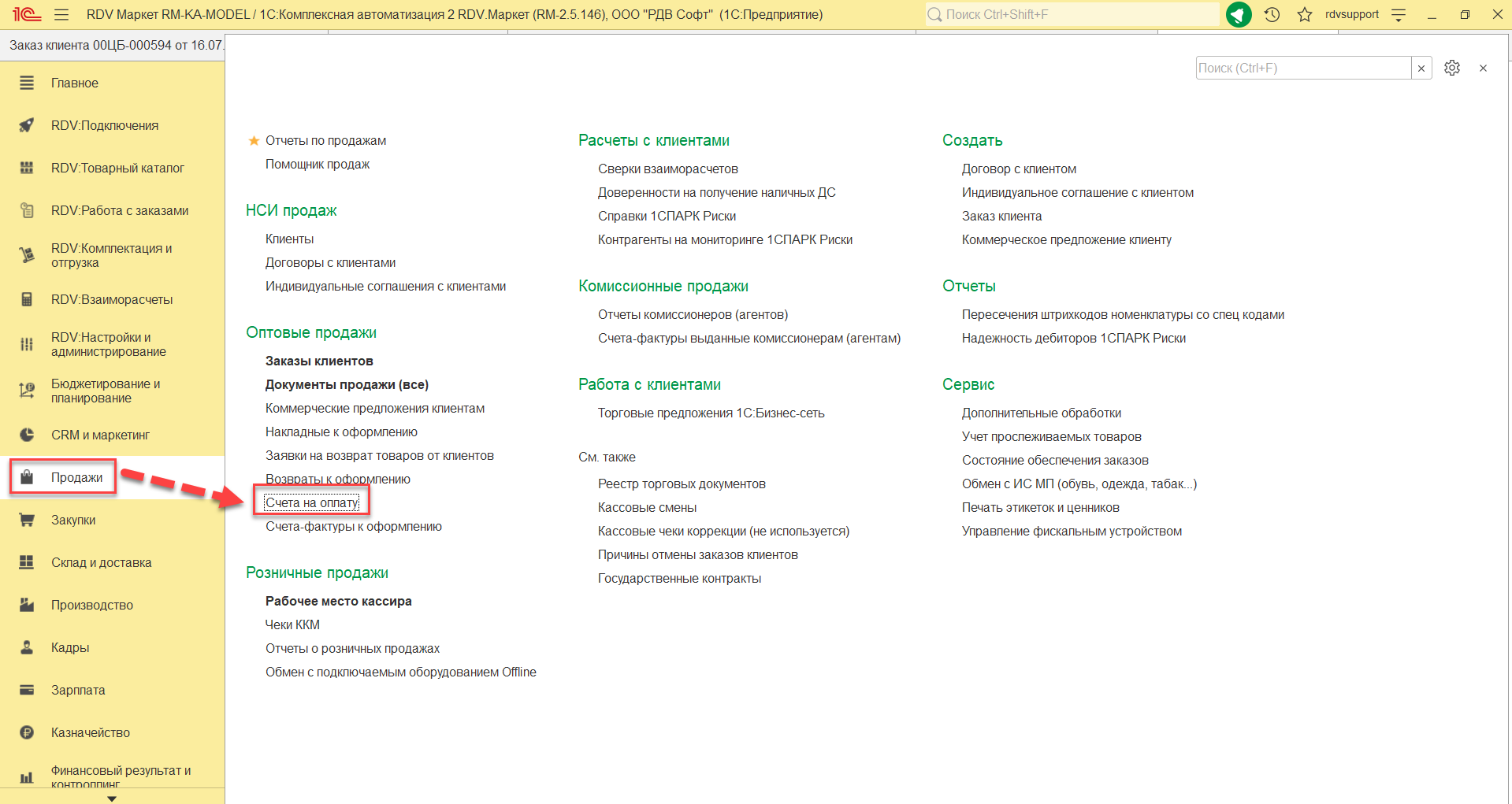Screen dimensions: 1512x804
Task: Open Государственные контракты
Action: 679,578
